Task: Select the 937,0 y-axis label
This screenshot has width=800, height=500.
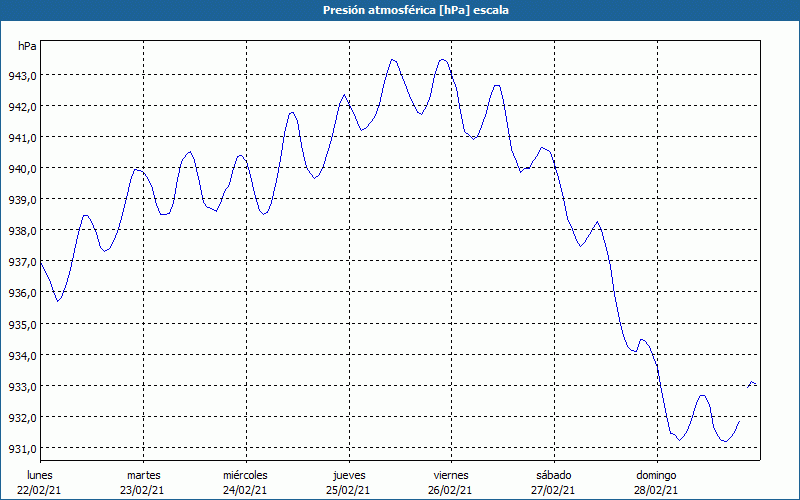Action: point(22,262)
